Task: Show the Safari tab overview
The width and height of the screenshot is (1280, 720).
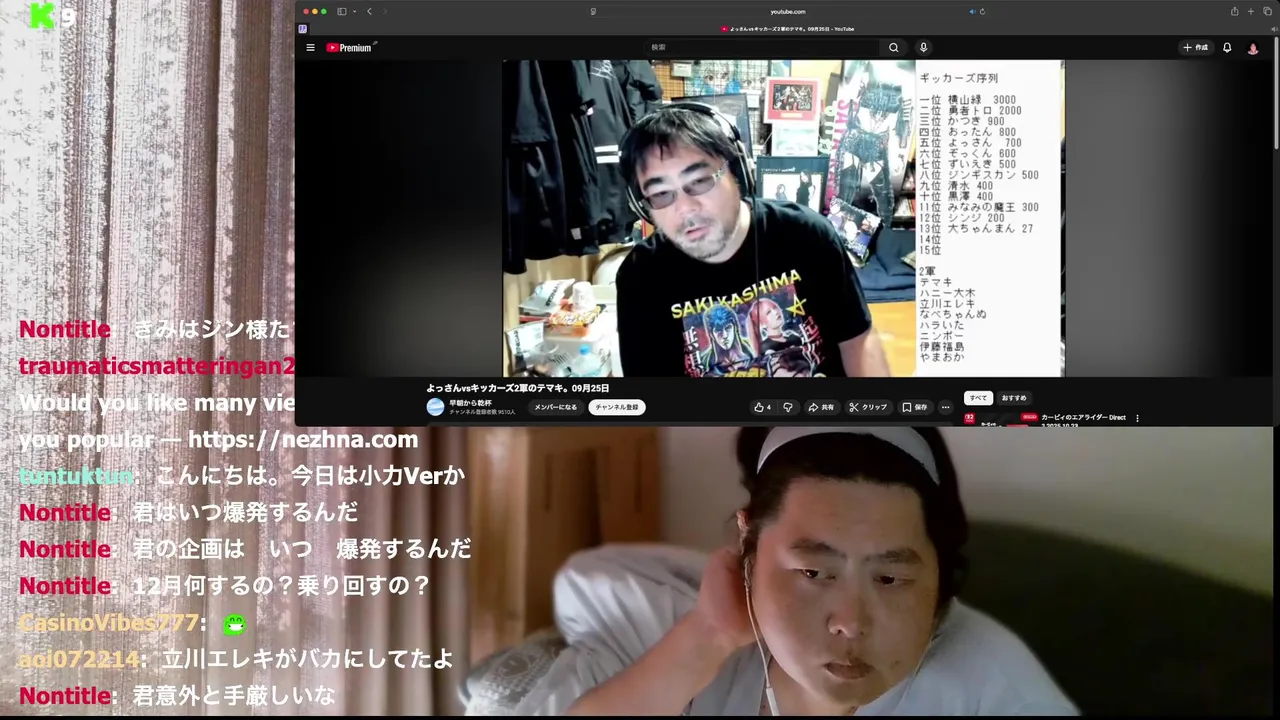Action: click(x=1267, y=11)
